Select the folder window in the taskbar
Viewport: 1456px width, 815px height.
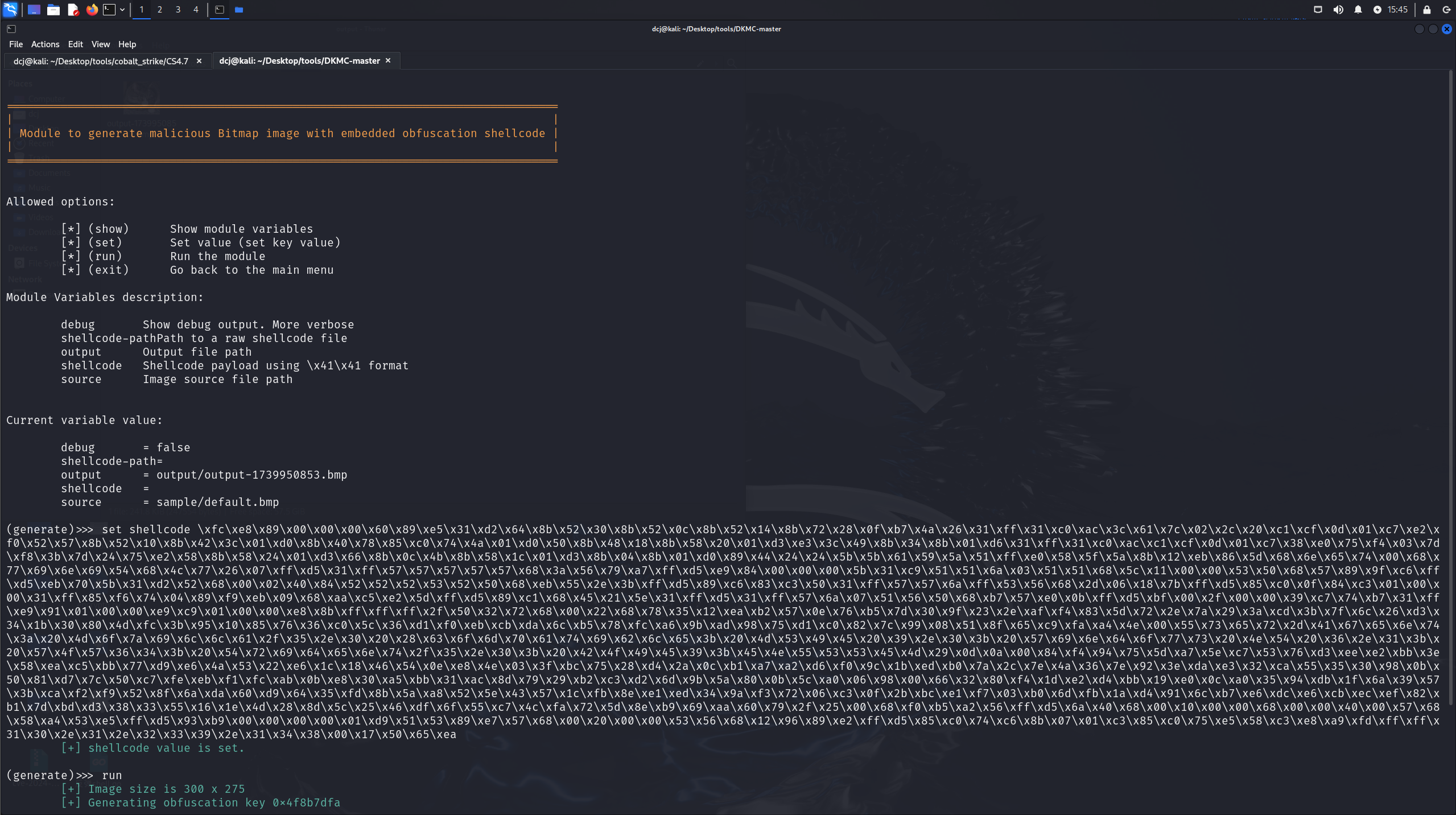click(x=240, y=10)
